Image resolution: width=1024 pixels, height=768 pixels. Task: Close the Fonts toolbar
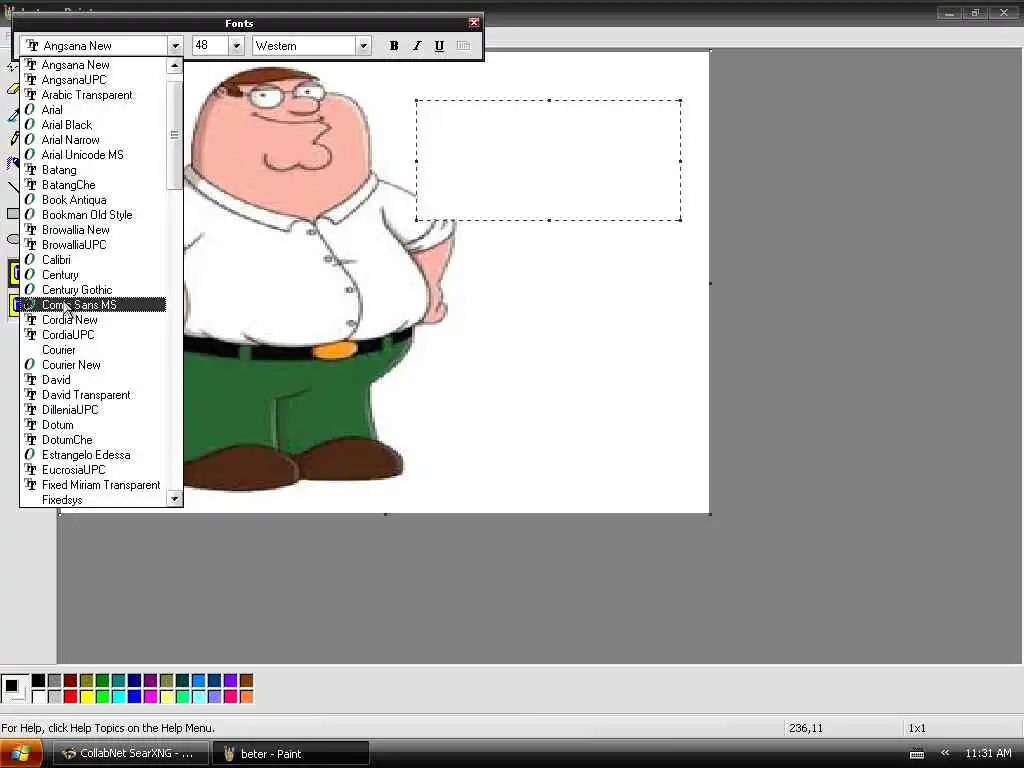(x=474, y=23)
